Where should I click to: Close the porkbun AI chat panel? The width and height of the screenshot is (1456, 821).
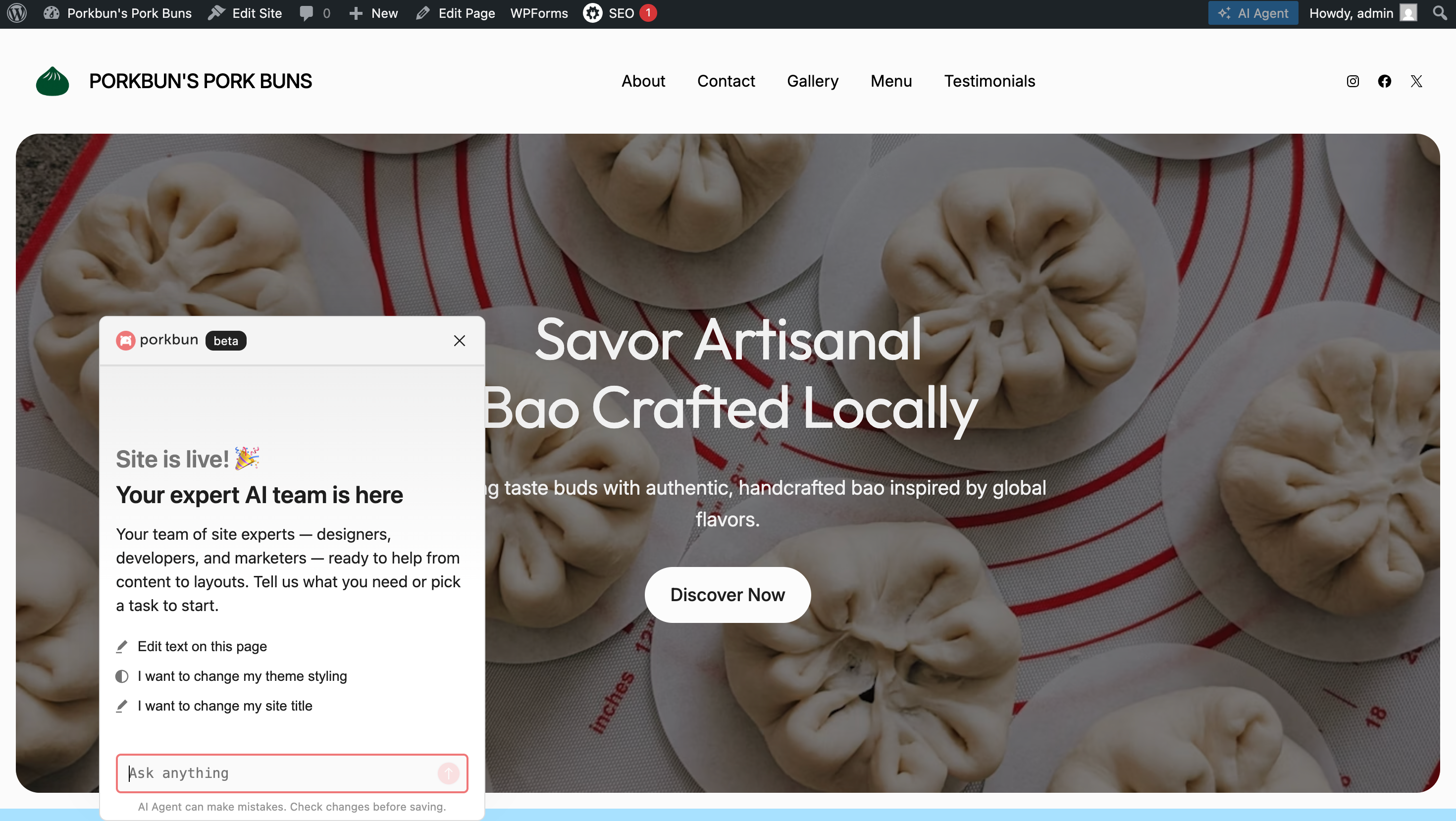(x=459, y=341)
